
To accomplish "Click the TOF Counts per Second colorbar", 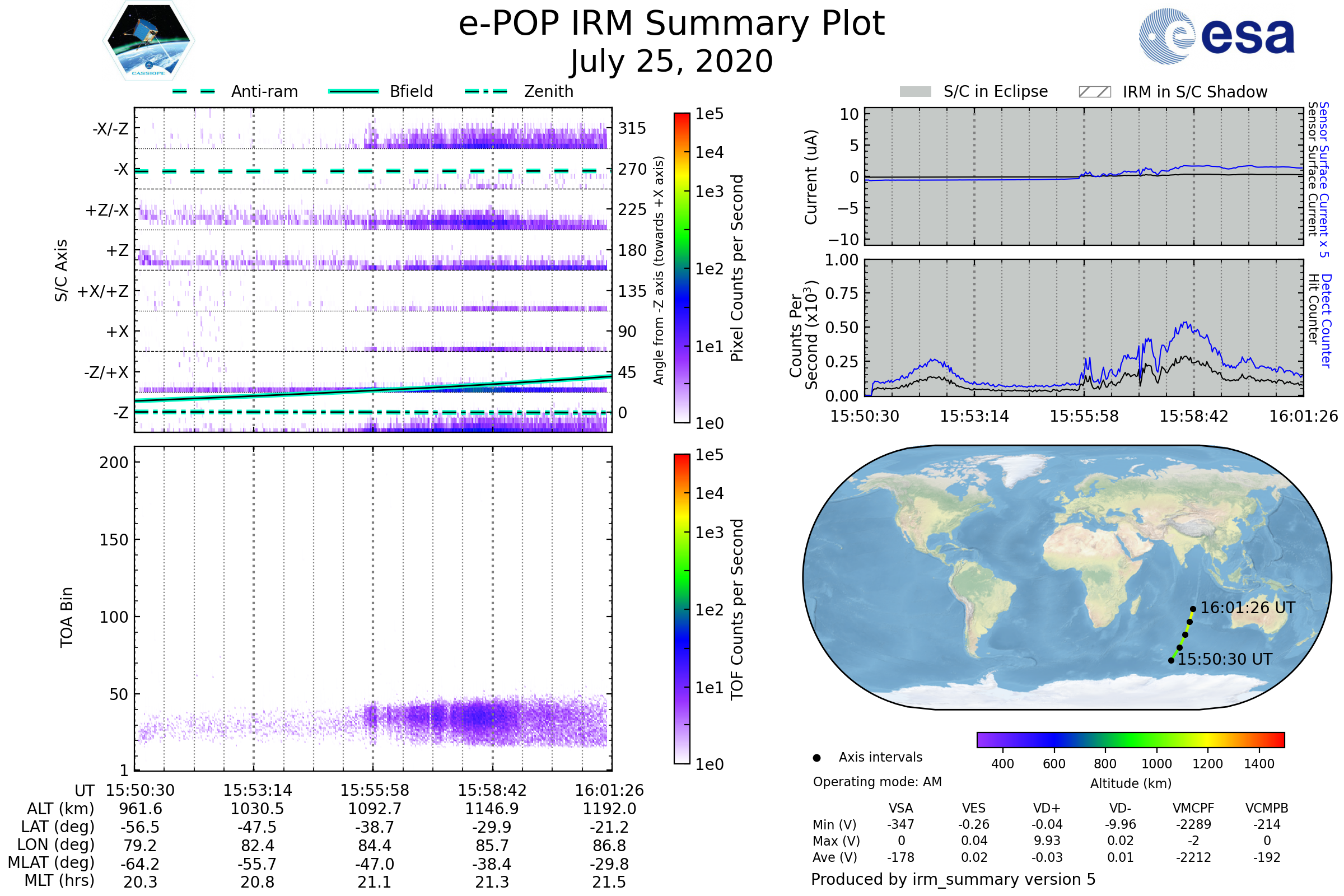I will coord(682,609).
